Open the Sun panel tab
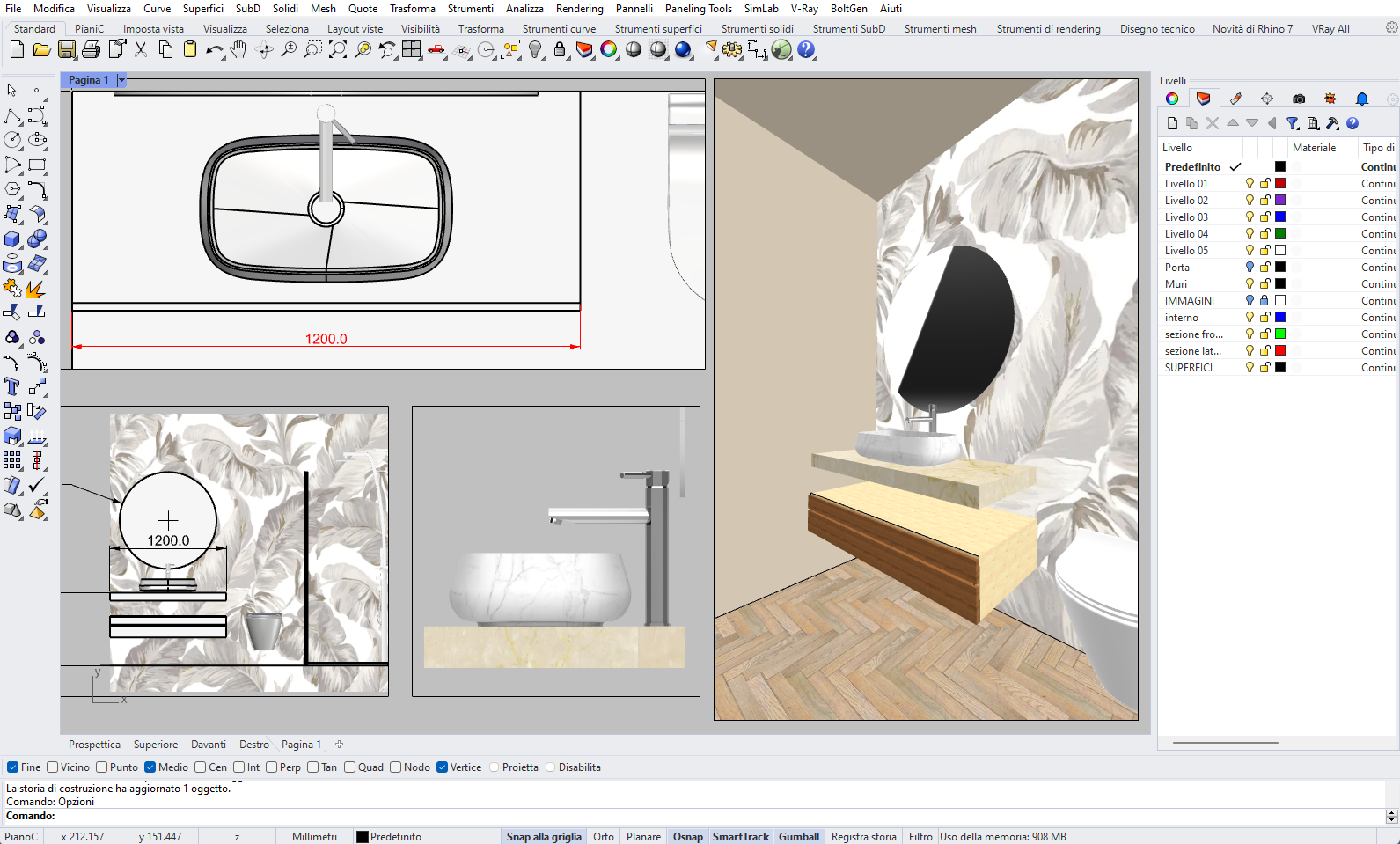Image resolution: width=1400 pixels, height=844 pixels. coord(1330,99)
